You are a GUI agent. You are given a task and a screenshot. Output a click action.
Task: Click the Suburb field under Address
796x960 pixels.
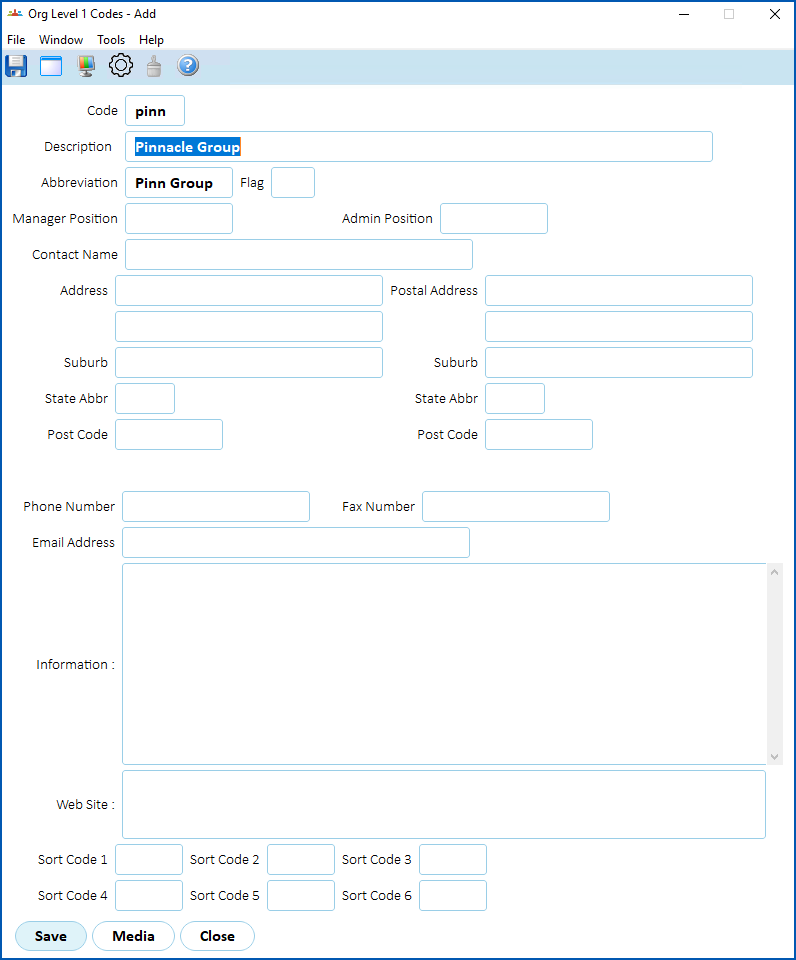249,362
